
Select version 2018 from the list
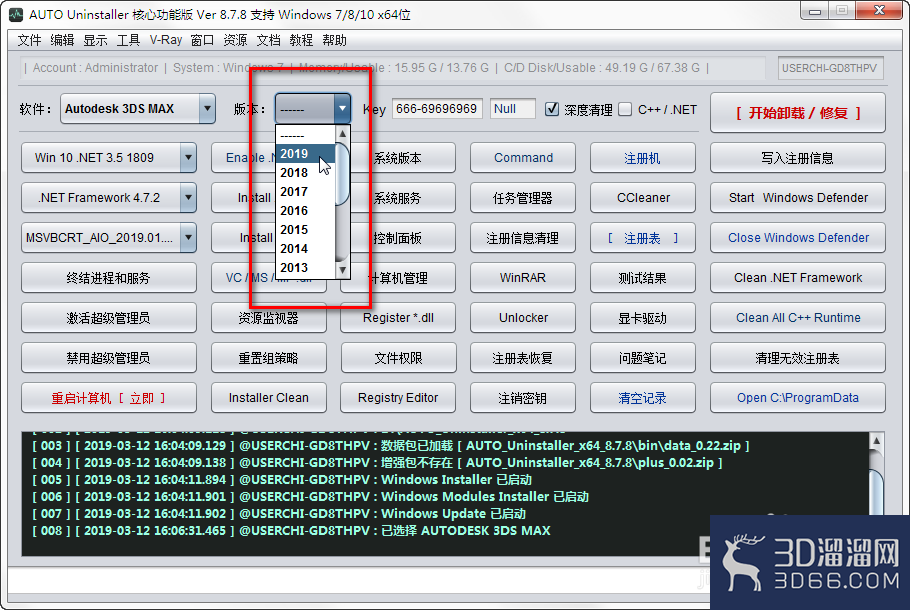coord(306,173)
